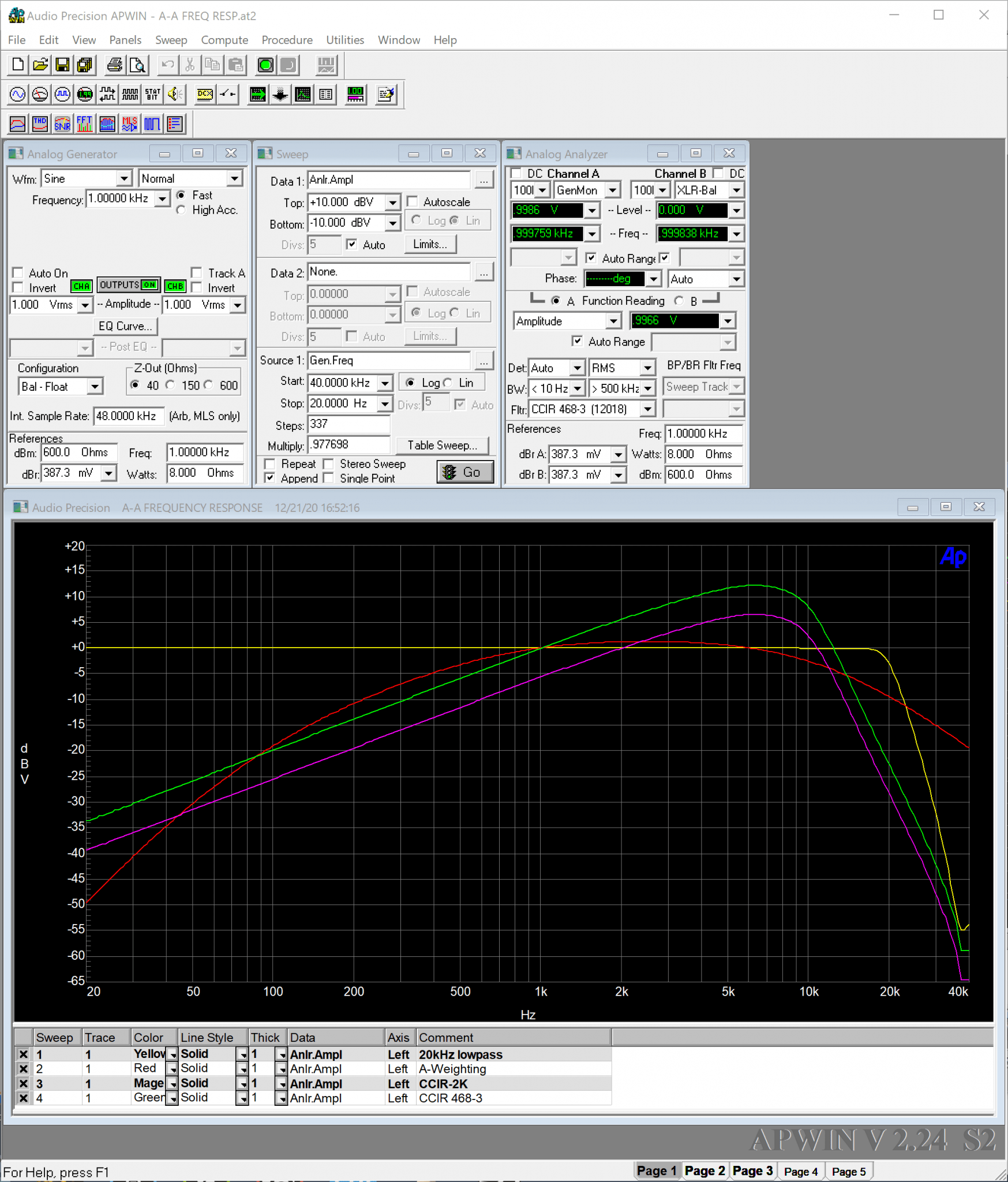
Task: Open a test file via toolbar
Action: [40, 65]
